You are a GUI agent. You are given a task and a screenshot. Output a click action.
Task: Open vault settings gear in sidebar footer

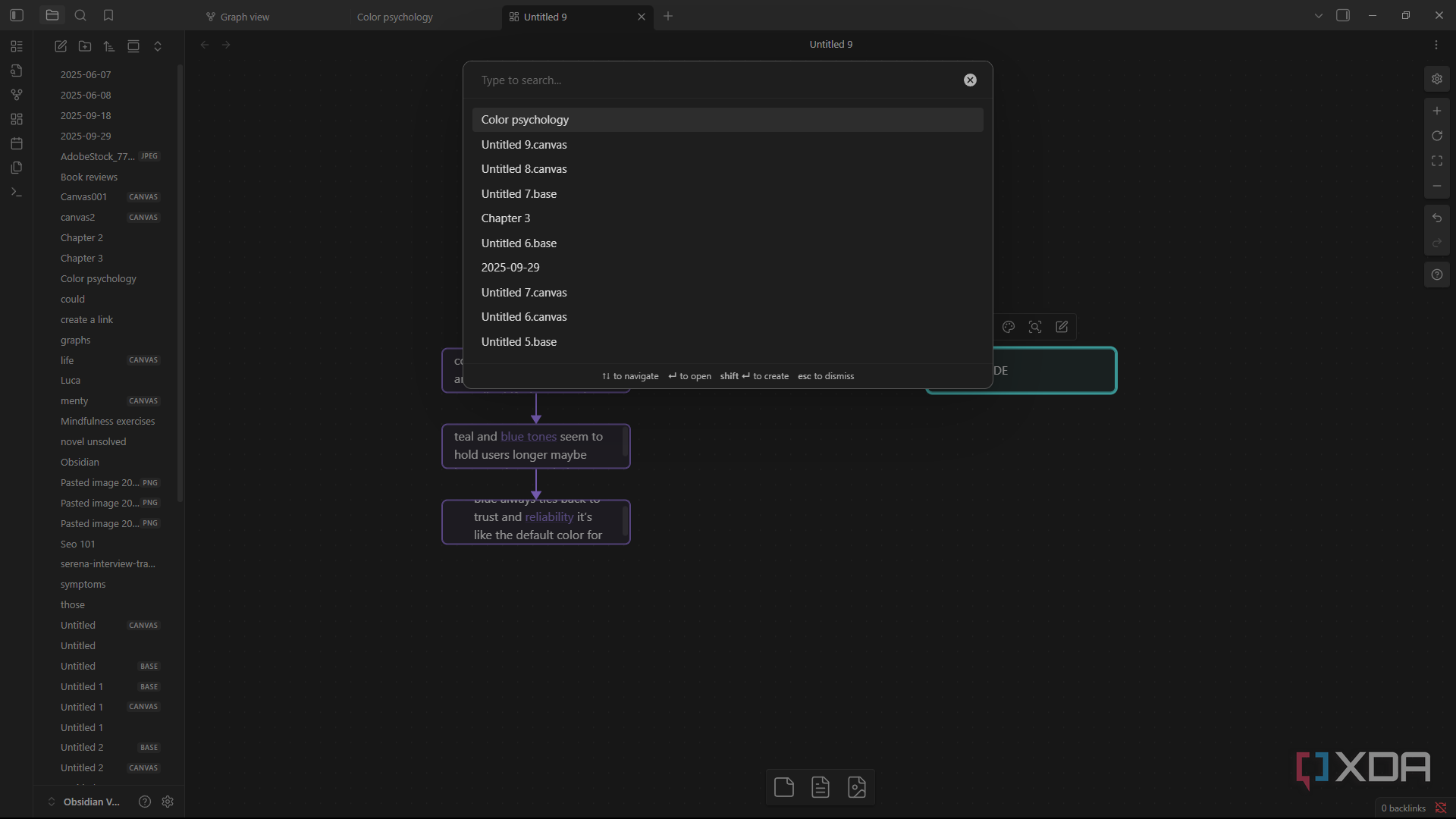point(168,802)
